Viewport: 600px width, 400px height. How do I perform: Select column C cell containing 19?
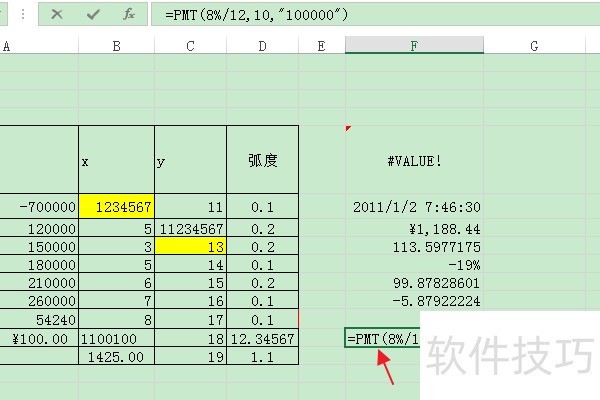[190, 356]
